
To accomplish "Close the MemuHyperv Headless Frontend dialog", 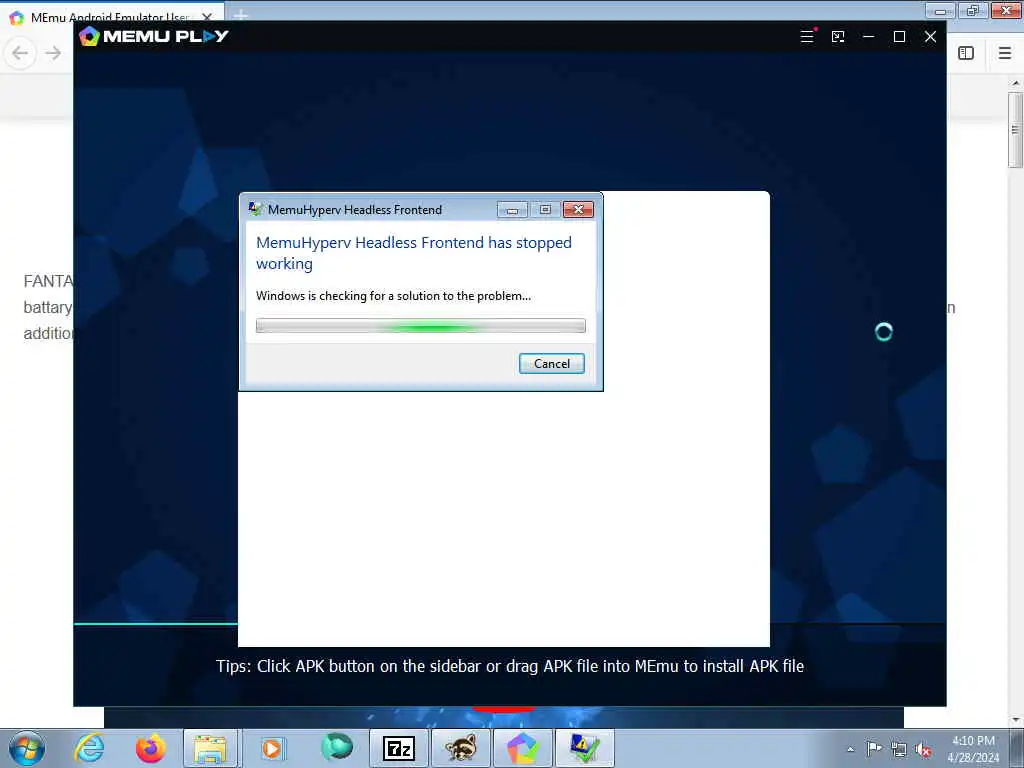I will coord(578,210).
